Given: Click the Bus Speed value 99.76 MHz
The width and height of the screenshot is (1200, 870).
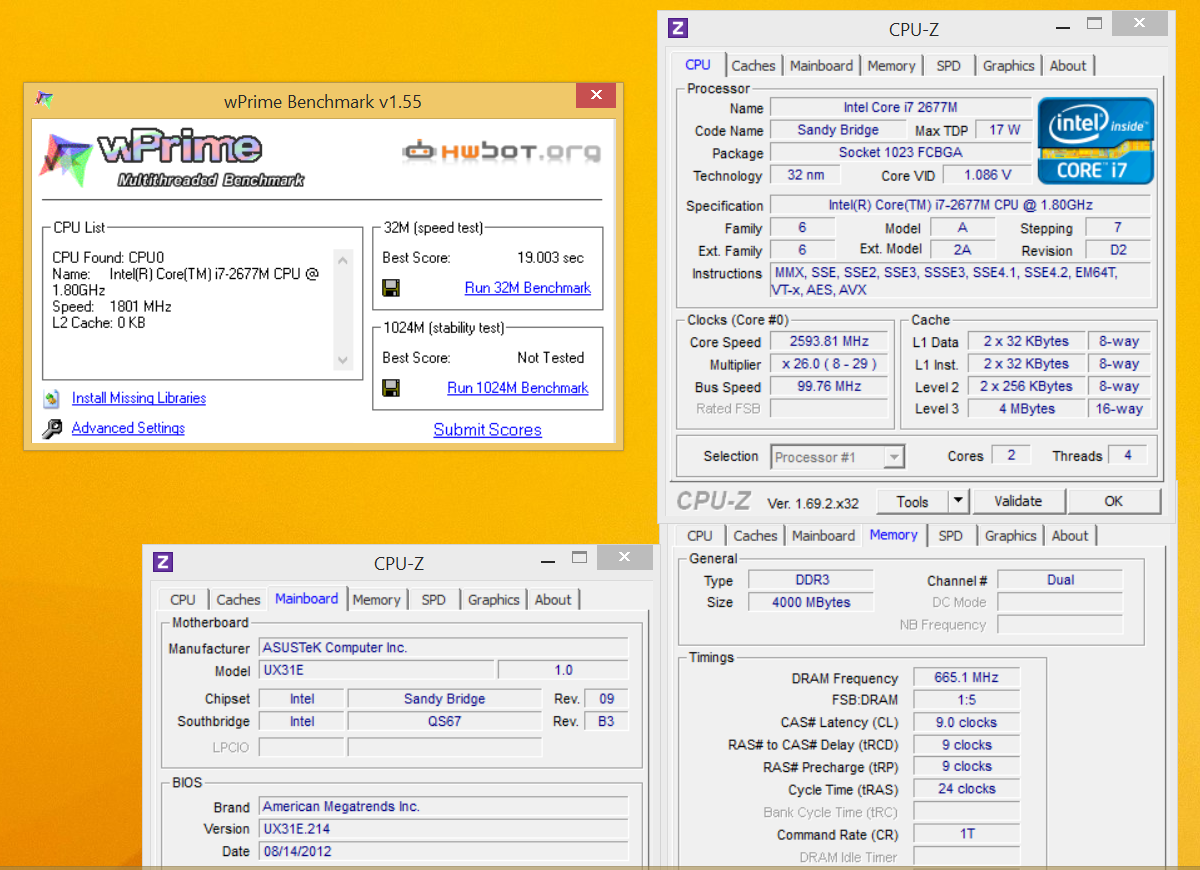Looking at the screenshot, I should [x=829, y=386].
